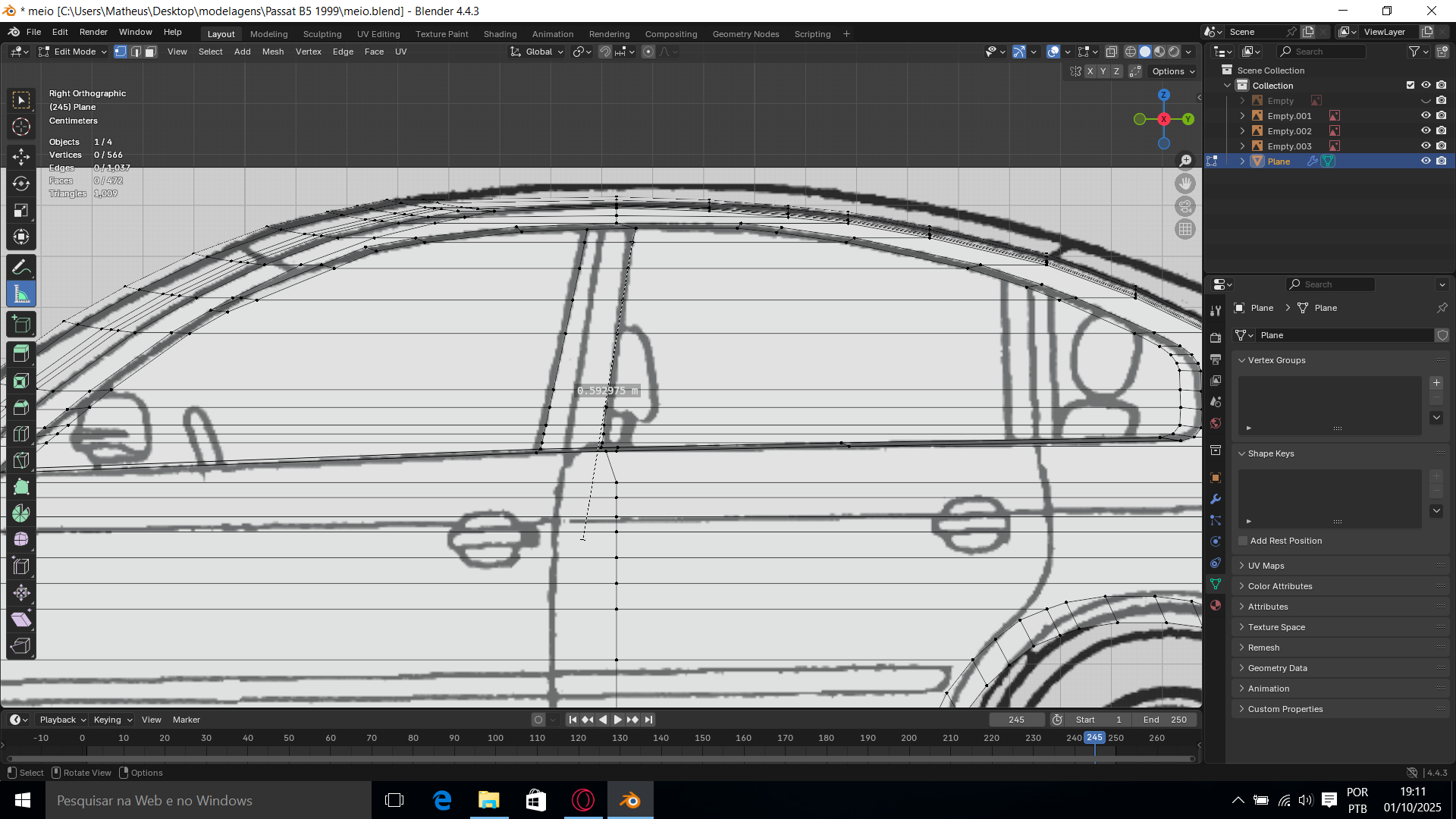Choose the Extrude Region tool
The image size is (1456, 819).
[21, 353]
